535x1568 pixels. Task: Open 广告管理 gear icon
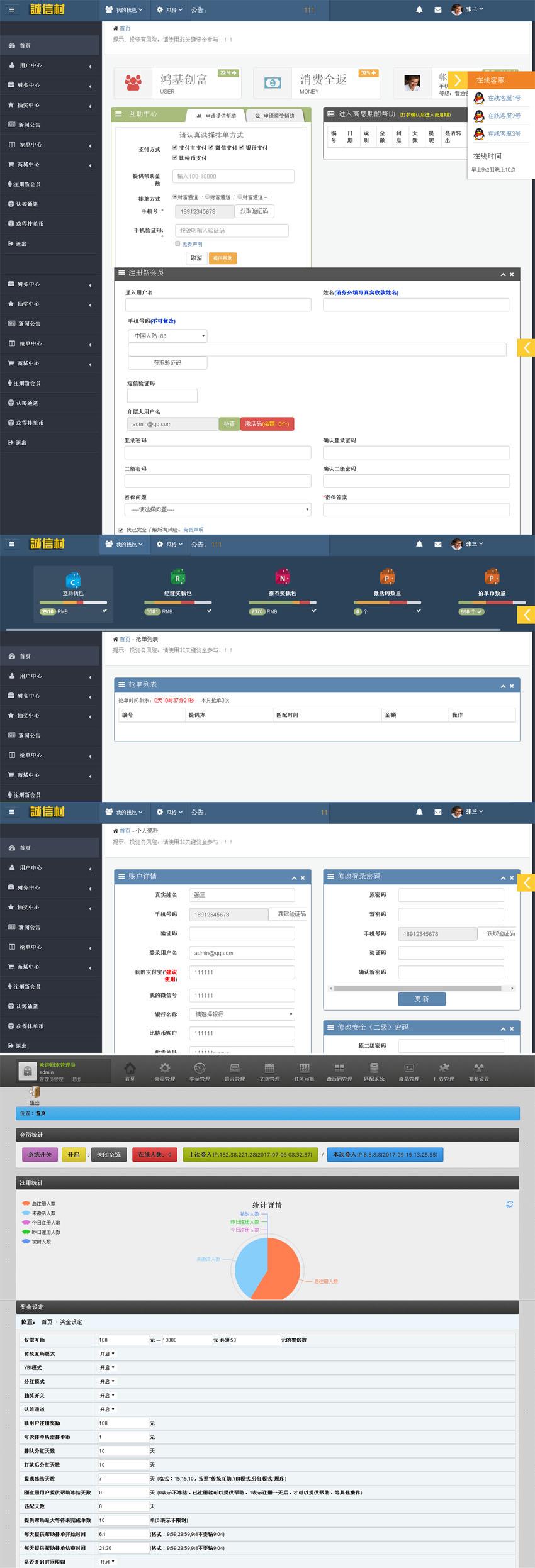point(444,1067)
